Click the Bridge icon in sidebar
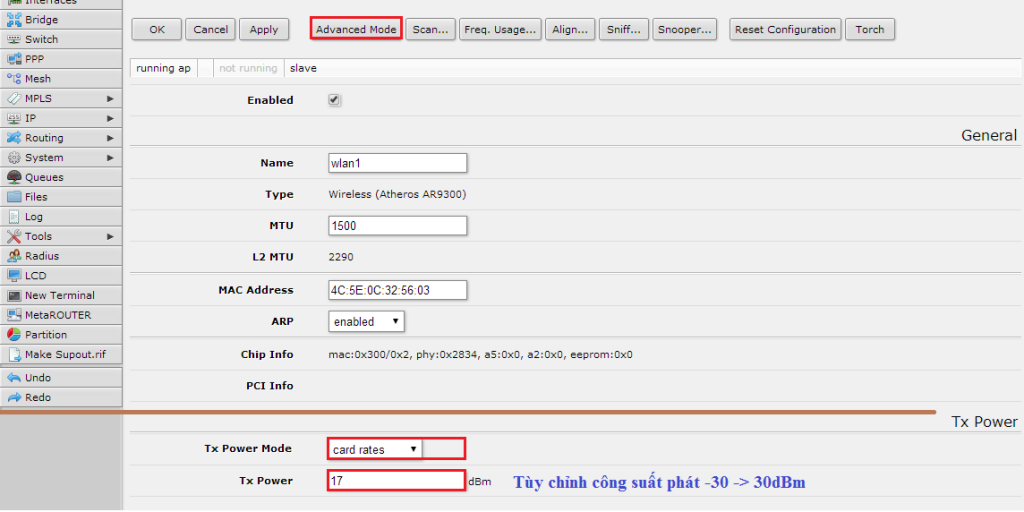Screen dimensions: 1024x512 (14, 20)
